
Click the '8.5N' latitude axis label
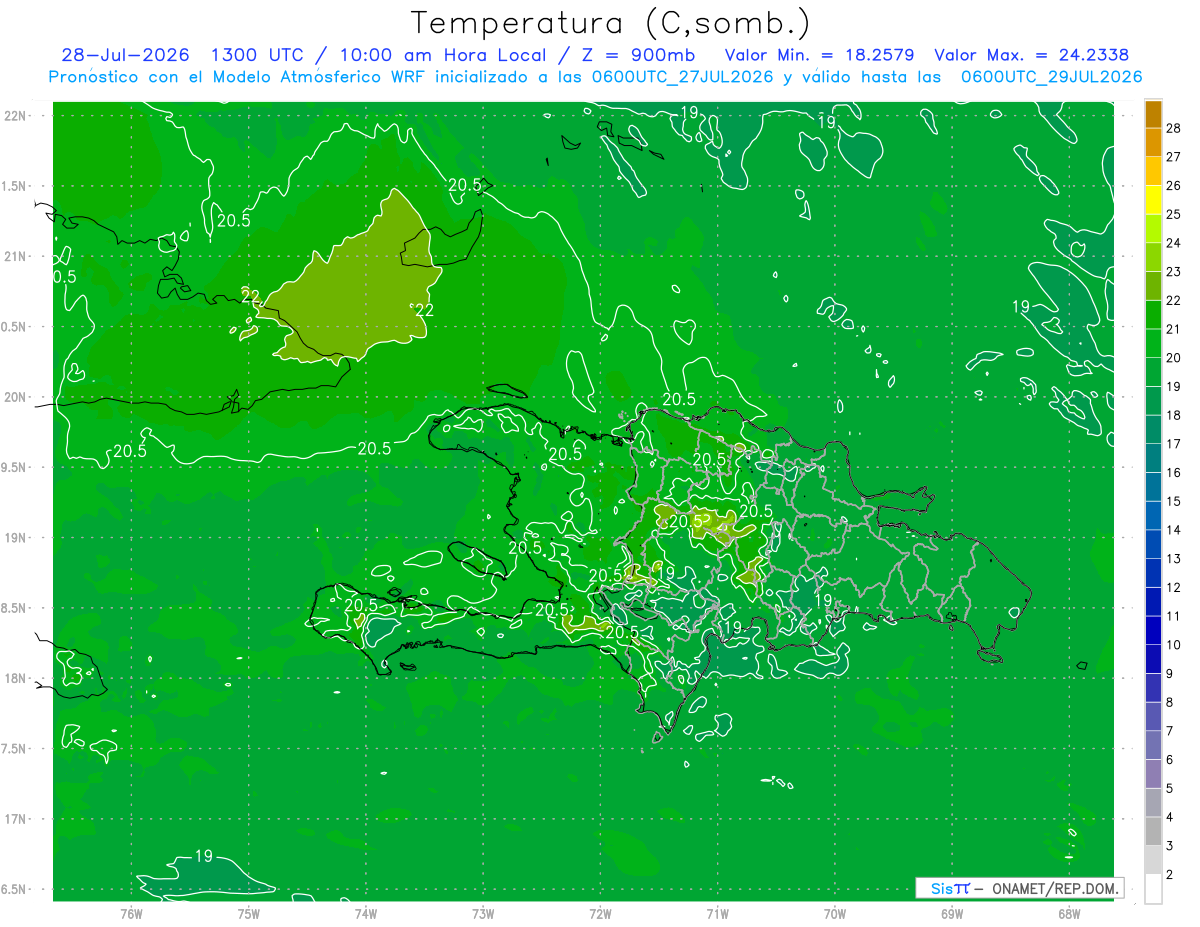point(14,608)
